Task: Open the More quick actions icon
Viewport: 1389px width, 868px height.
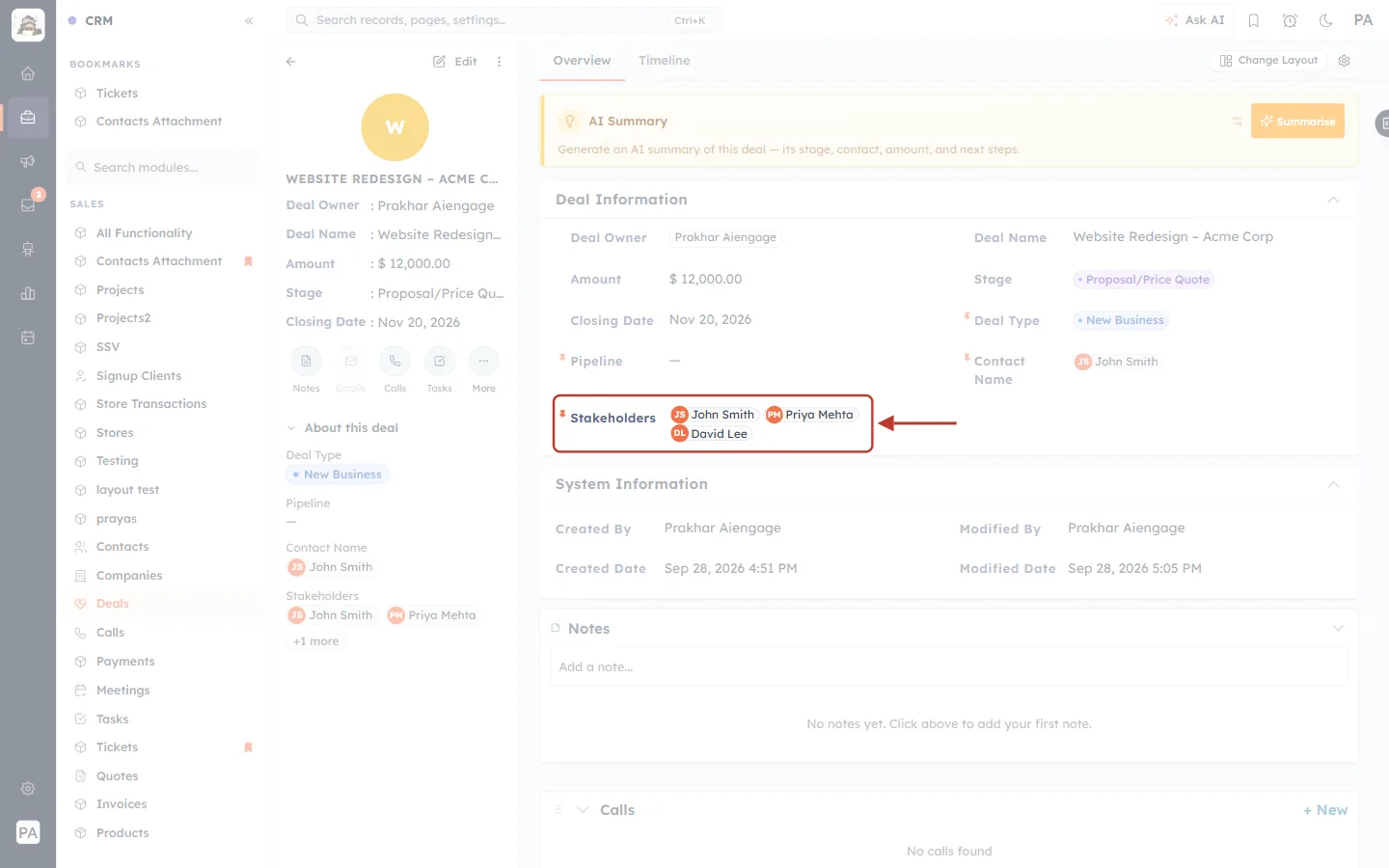Action: click(x=484, y=361)
